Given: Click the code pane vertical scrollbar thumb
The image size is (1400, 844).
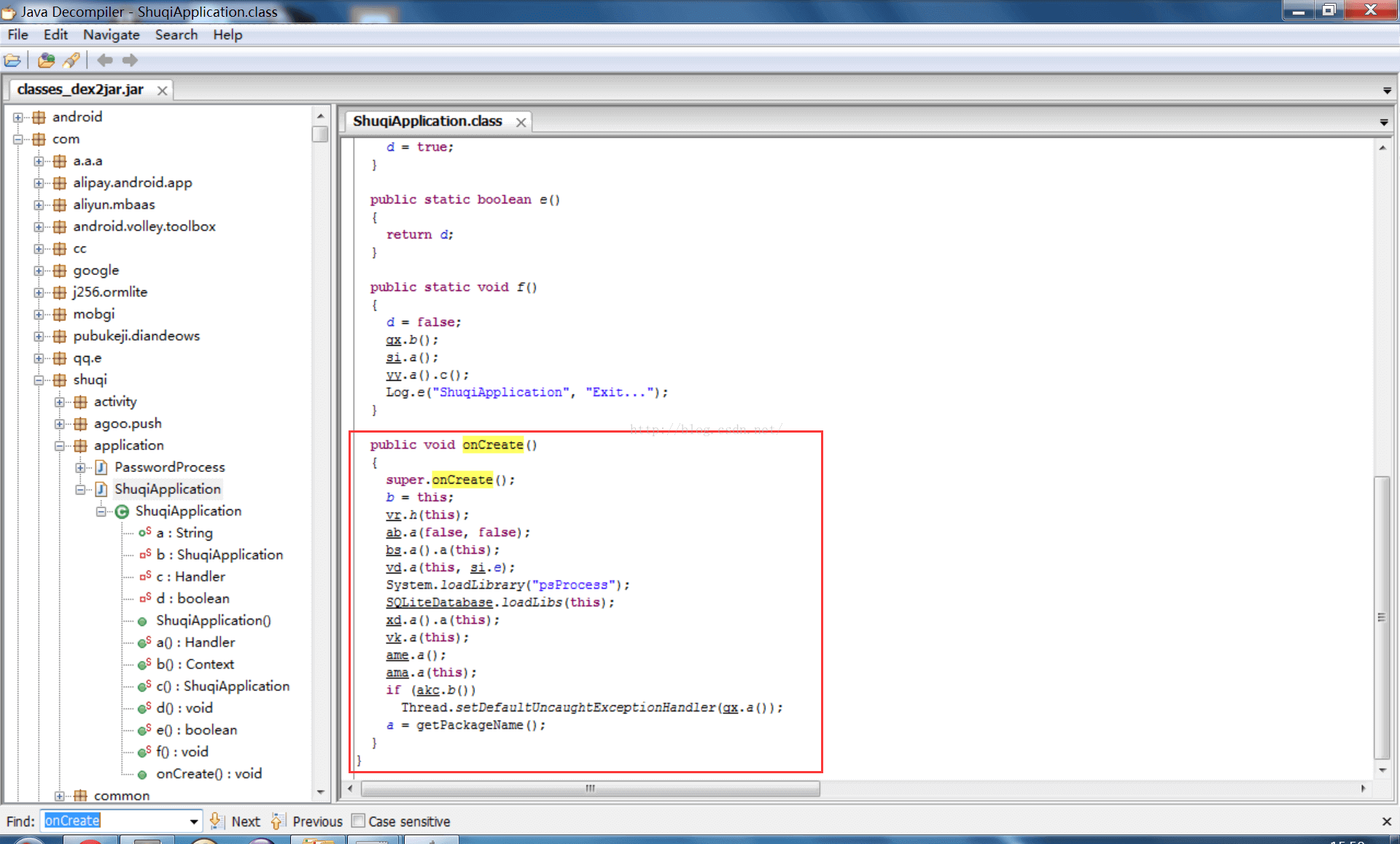Looking at the screenshot, I should click(1381, 617).
